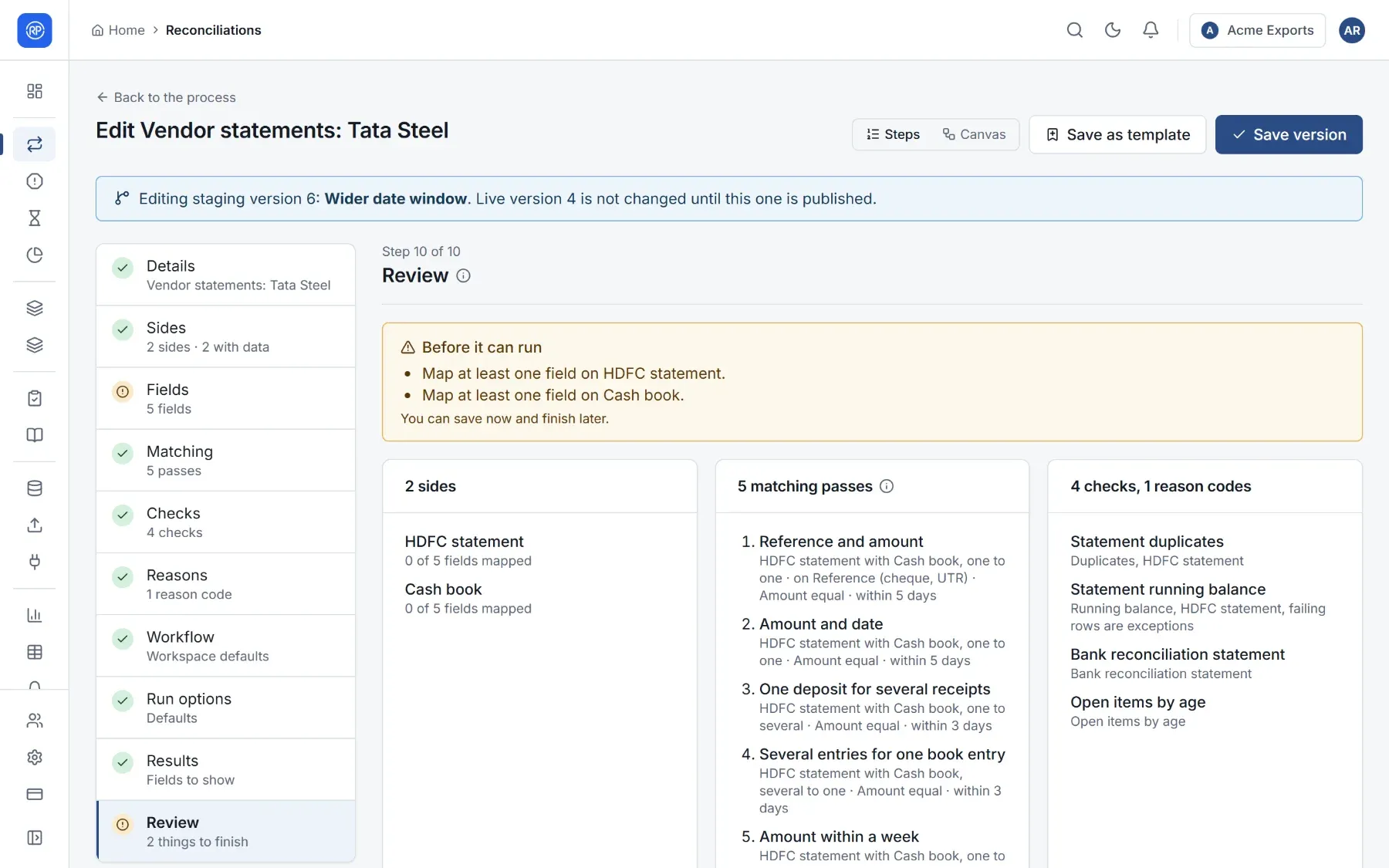Switch to Steps view

click(893, 134)
